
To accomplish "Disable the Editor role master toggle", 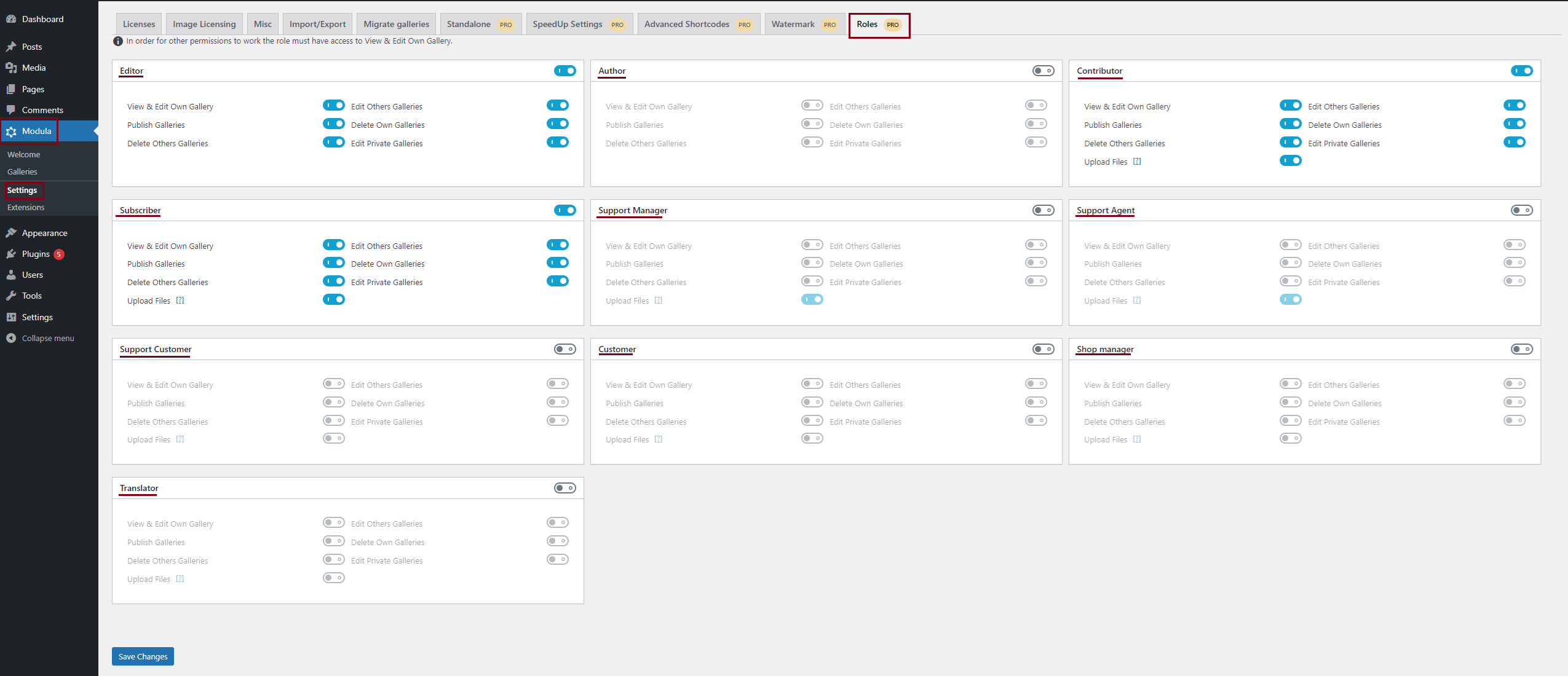I will [564, 71].
